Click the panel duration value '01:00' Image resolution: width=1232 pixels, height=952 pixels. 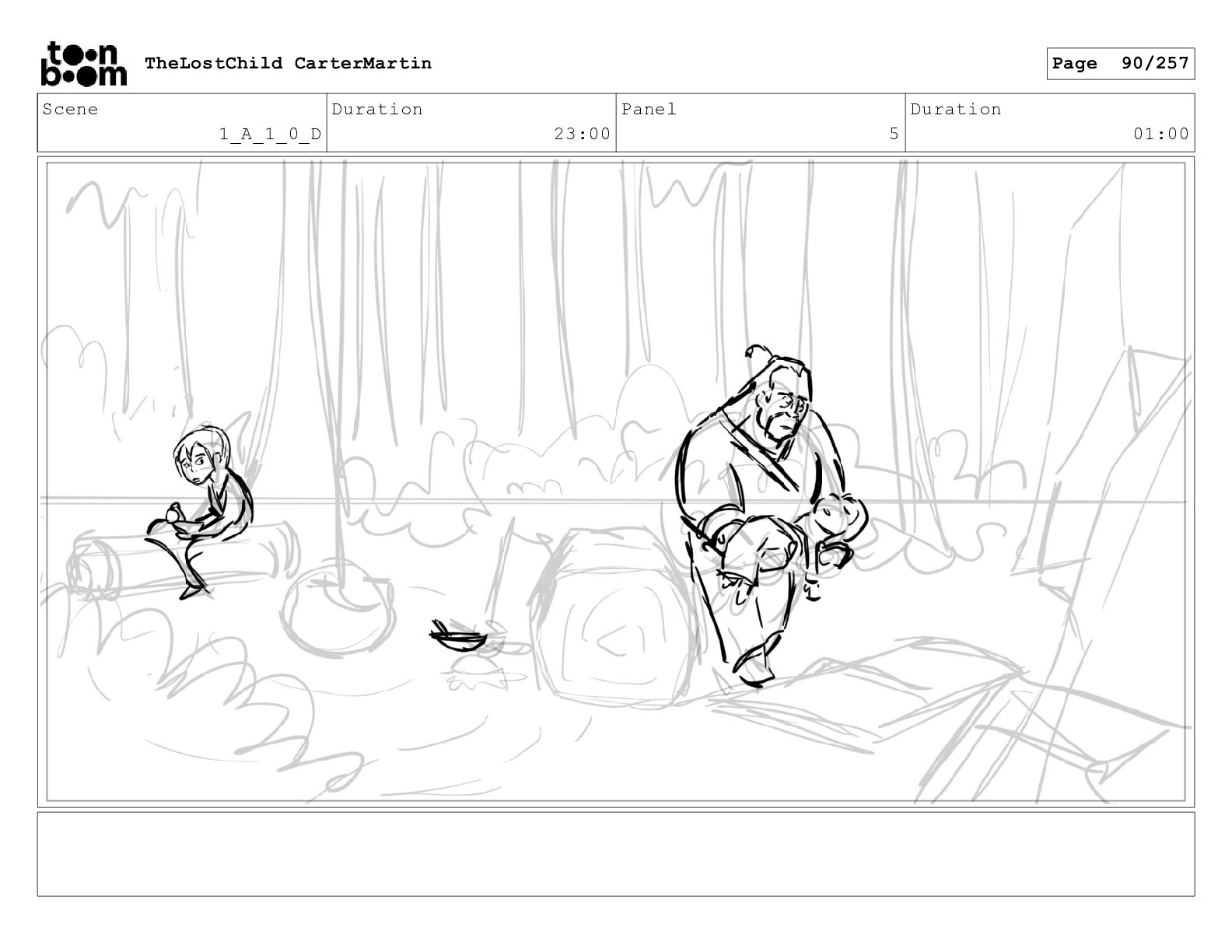[x=1161, y=134]
